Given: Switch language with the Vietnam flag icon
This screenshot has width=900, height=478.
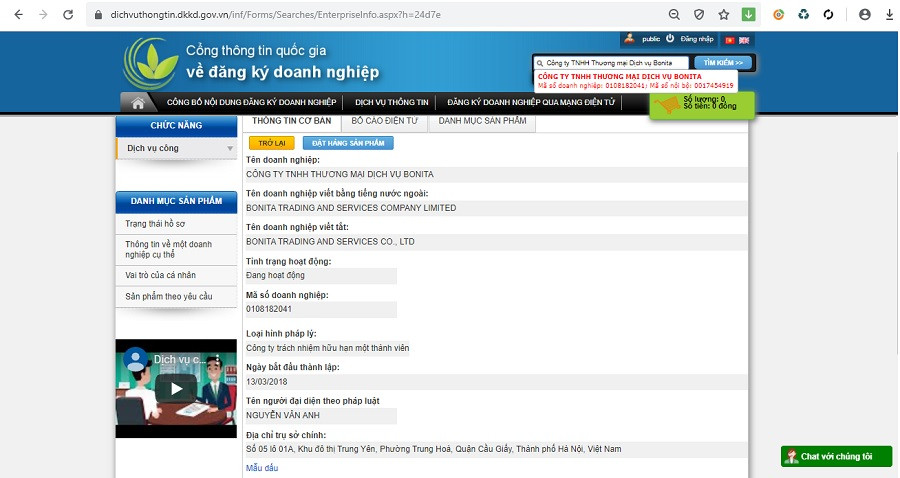Looking at the screenshot, I should [730, 40].
